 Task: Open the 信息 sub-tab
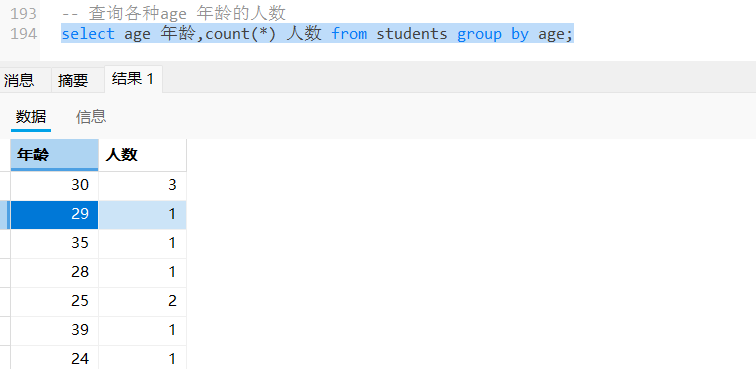91,117
